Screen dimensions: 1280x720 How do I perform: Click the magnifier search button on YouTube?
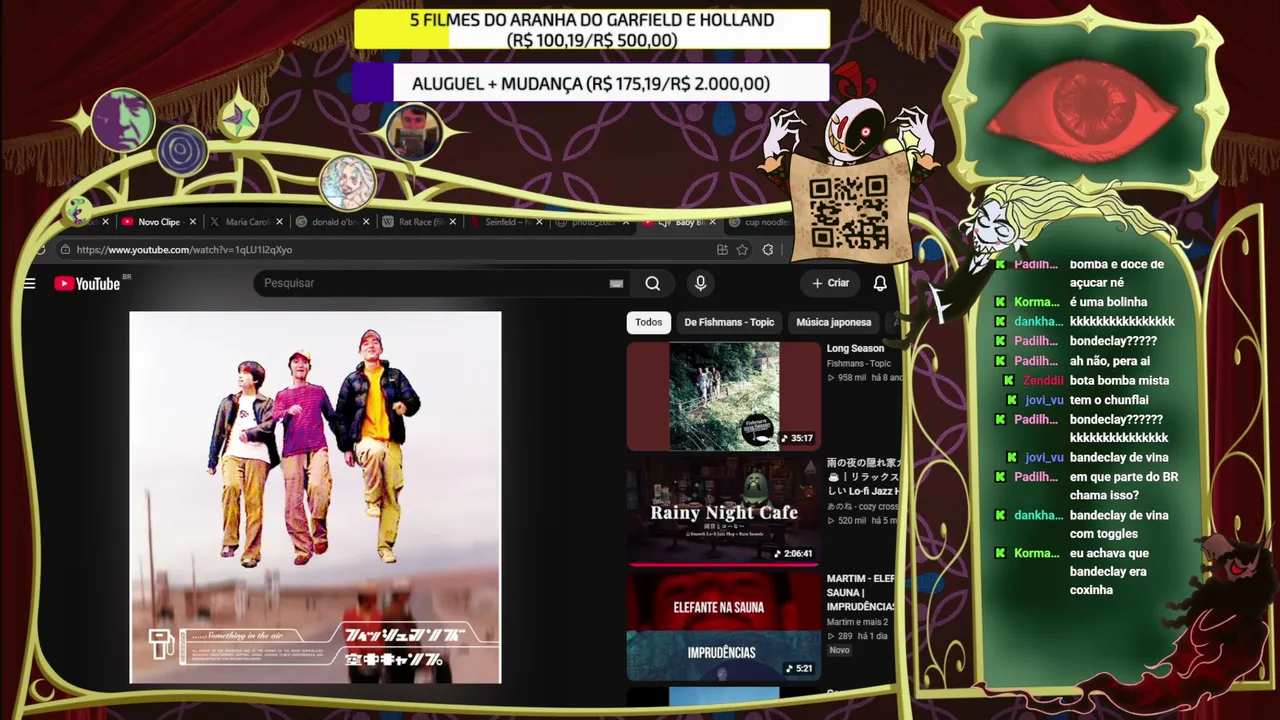click(x=653, y=283)
